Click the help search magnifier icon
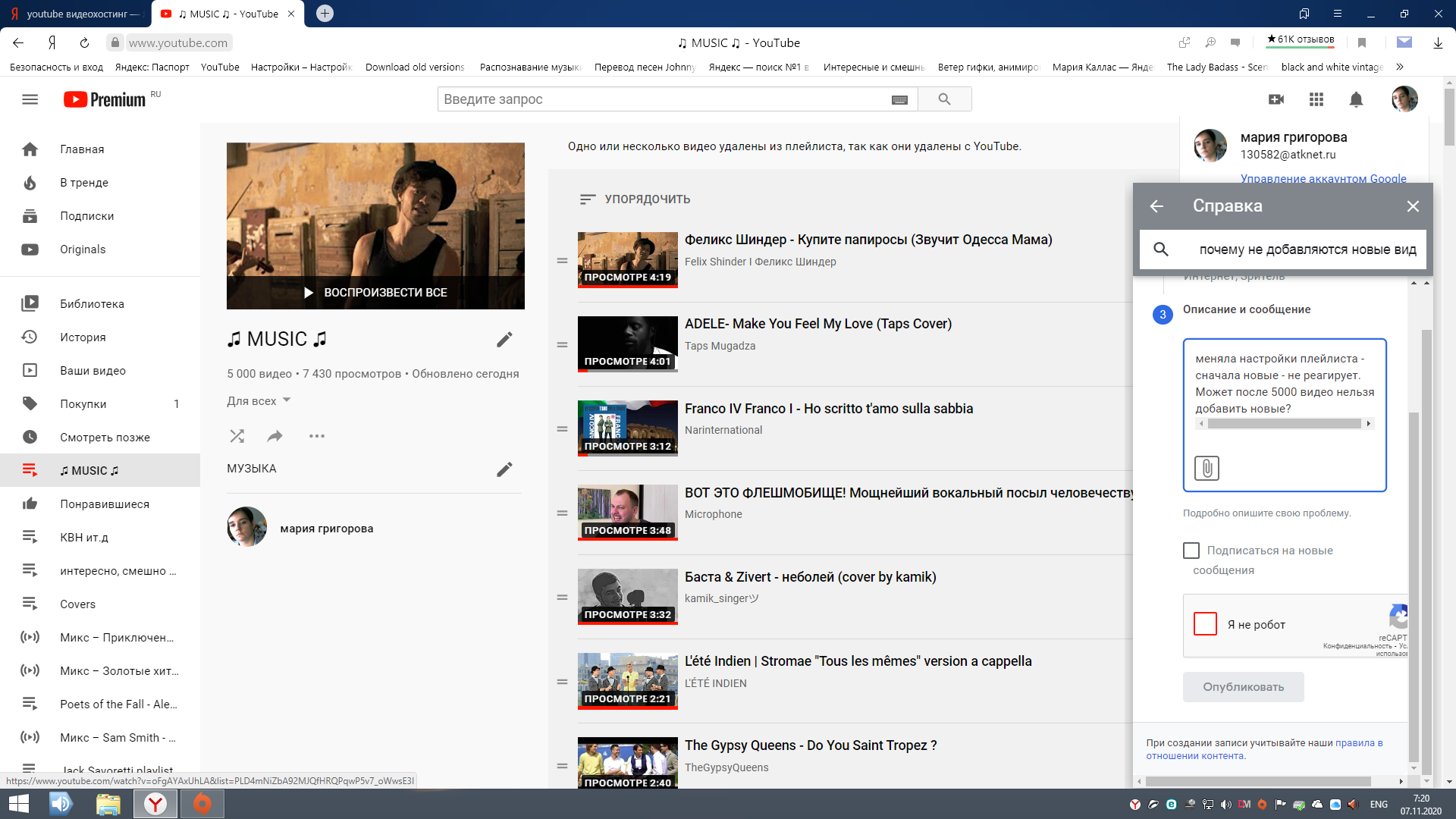Image resolution: width=1456 pixels, height=819 pixels. [1161, 249]
